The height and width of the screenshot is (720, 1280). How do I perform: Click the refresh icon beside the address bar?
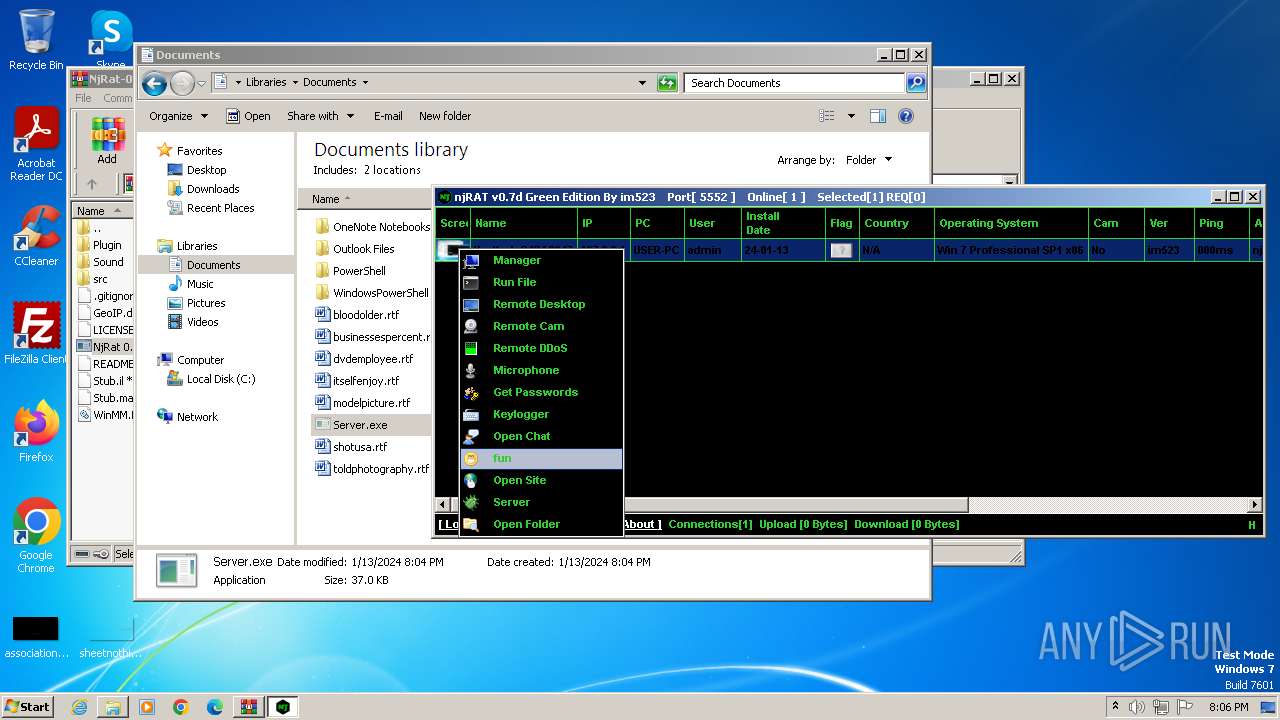coord(667,83)
